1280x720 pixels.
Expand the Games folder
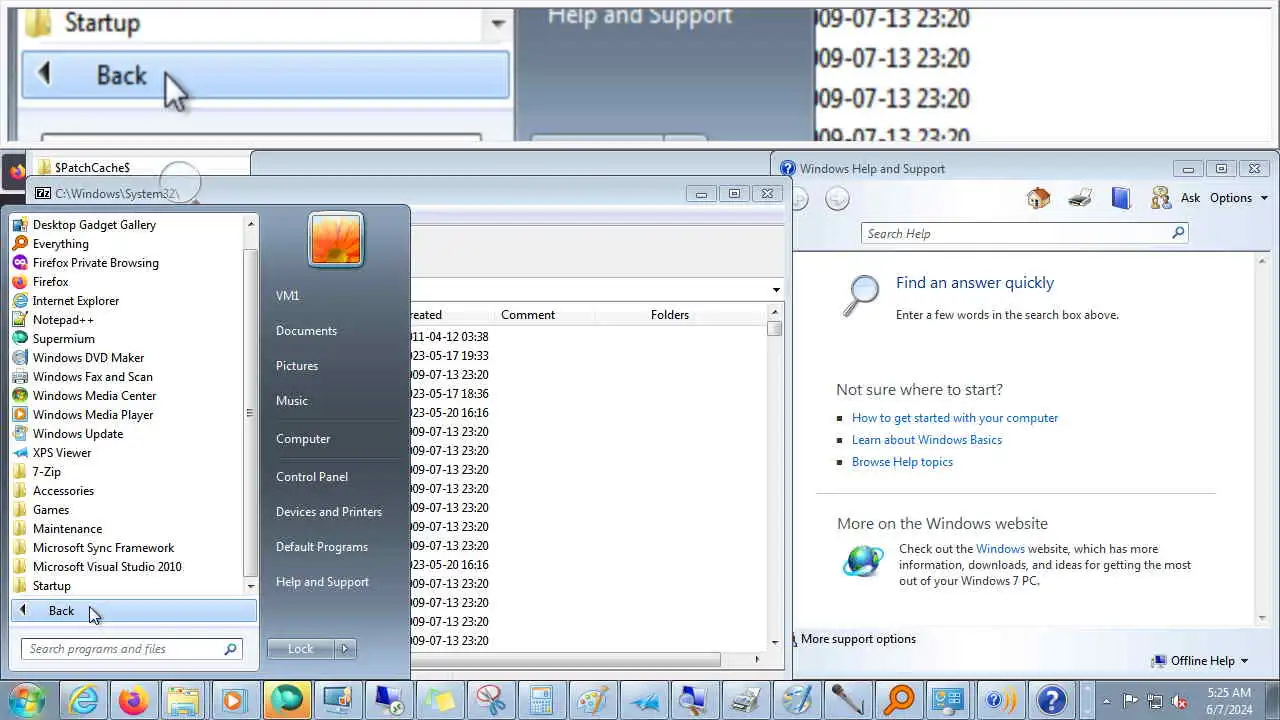point(50,510)
